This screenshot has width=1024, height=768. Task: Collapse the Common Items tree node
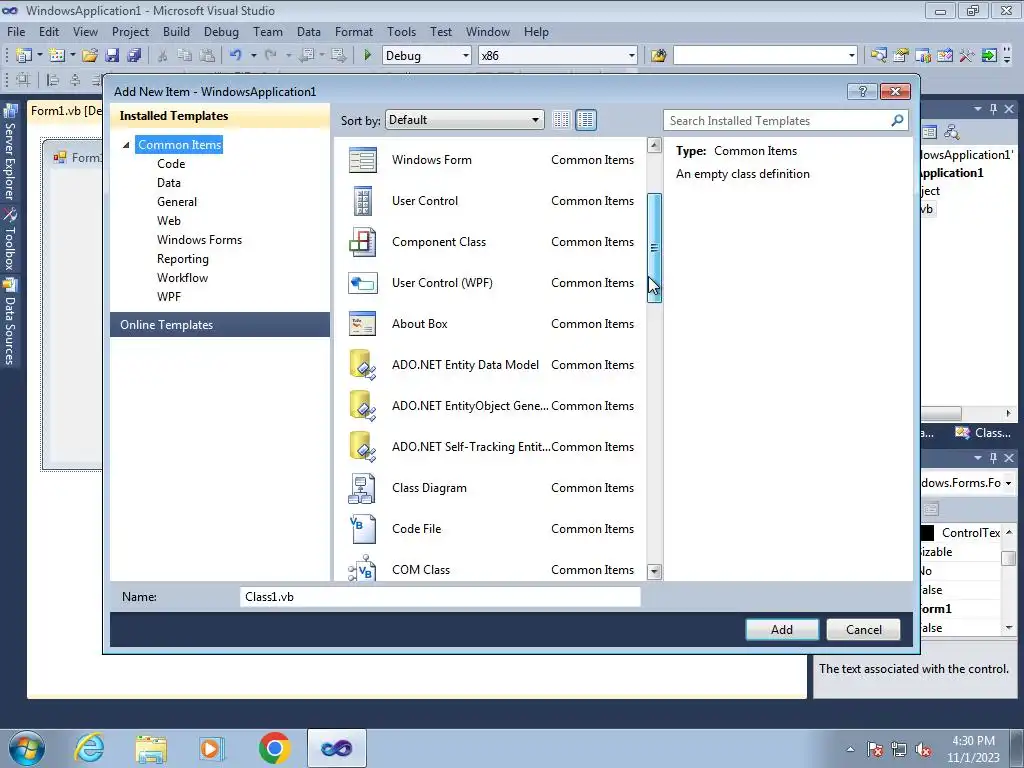[126, 145]
